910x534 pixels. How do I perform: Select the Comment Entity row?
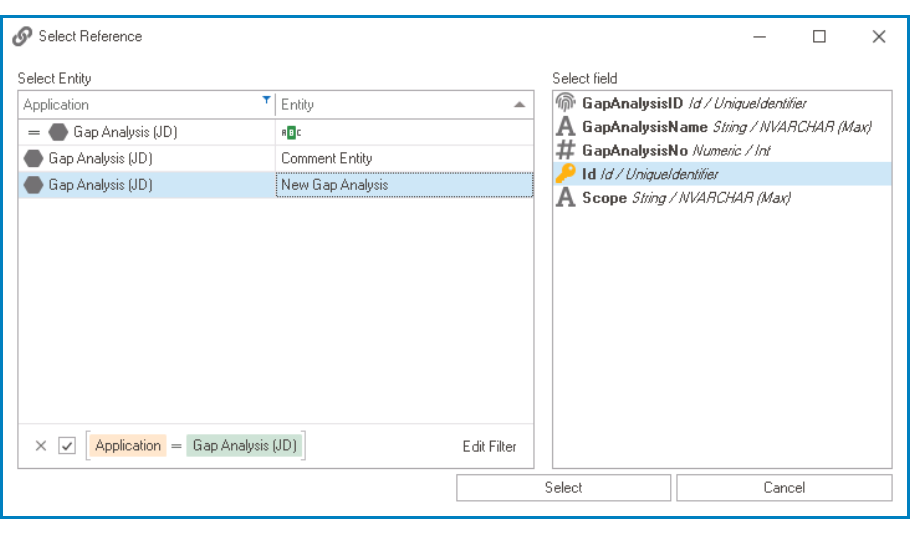click(x=327, y=158)
